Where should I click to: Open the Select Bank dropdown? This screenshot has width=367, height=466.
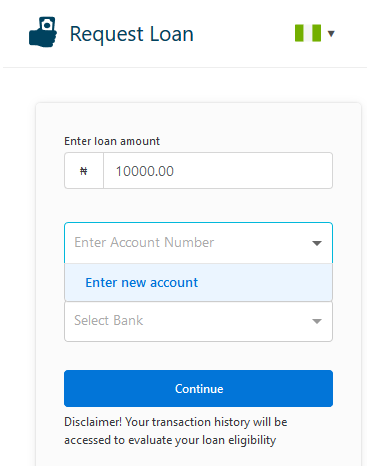coord(198,321)
